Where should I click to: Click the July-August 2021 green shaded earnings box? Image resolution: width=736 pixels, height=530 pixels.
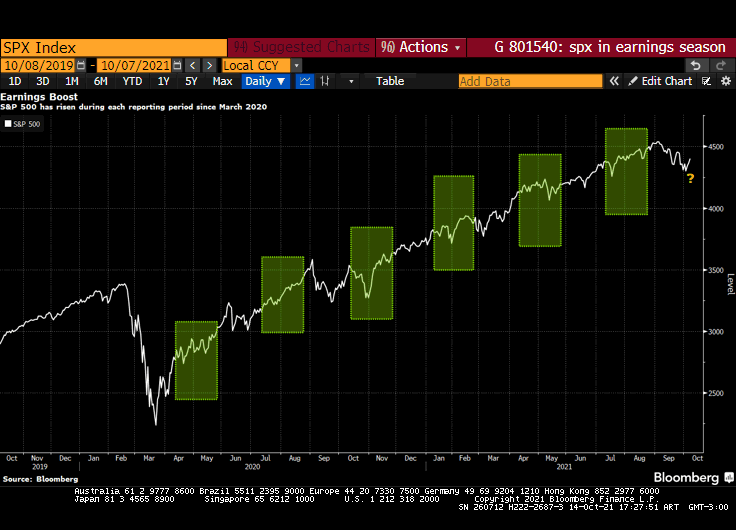click(x=627, y=171)
